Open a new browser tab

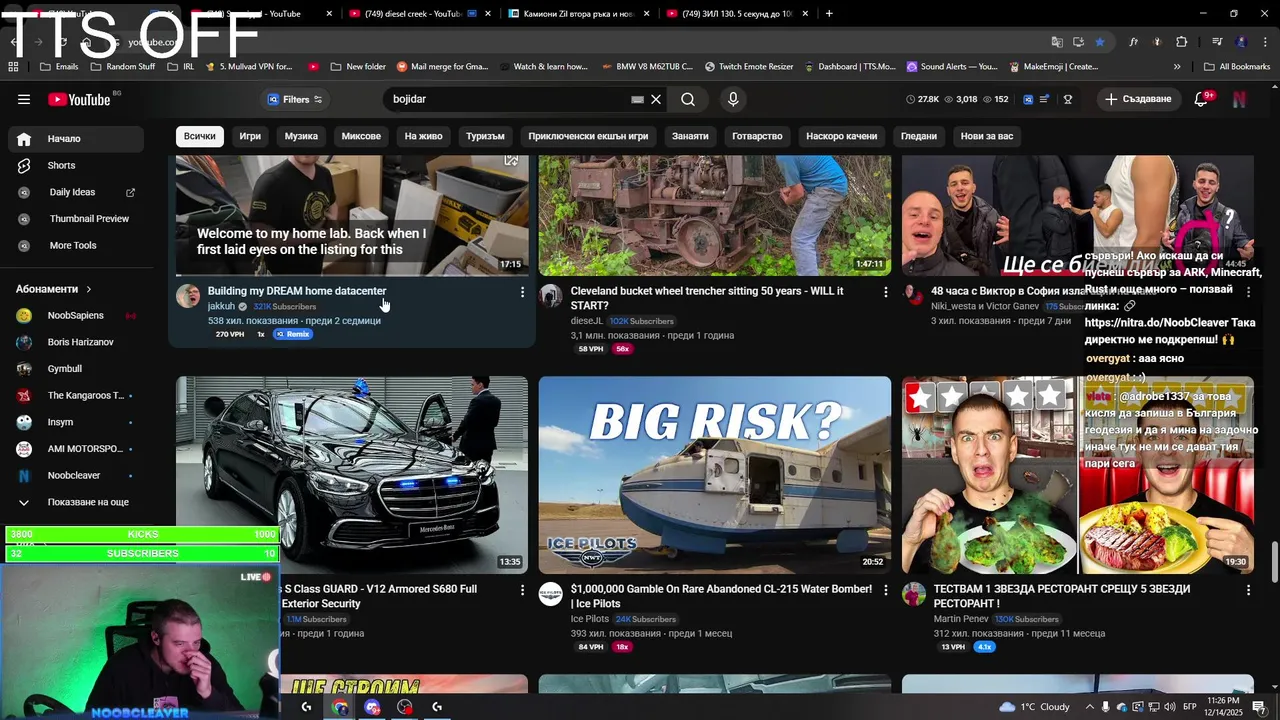pos(829,14)
